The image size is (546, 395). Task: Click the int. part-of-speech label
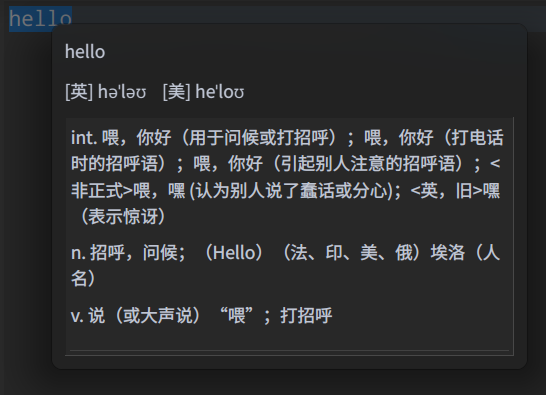click(84, 138)
